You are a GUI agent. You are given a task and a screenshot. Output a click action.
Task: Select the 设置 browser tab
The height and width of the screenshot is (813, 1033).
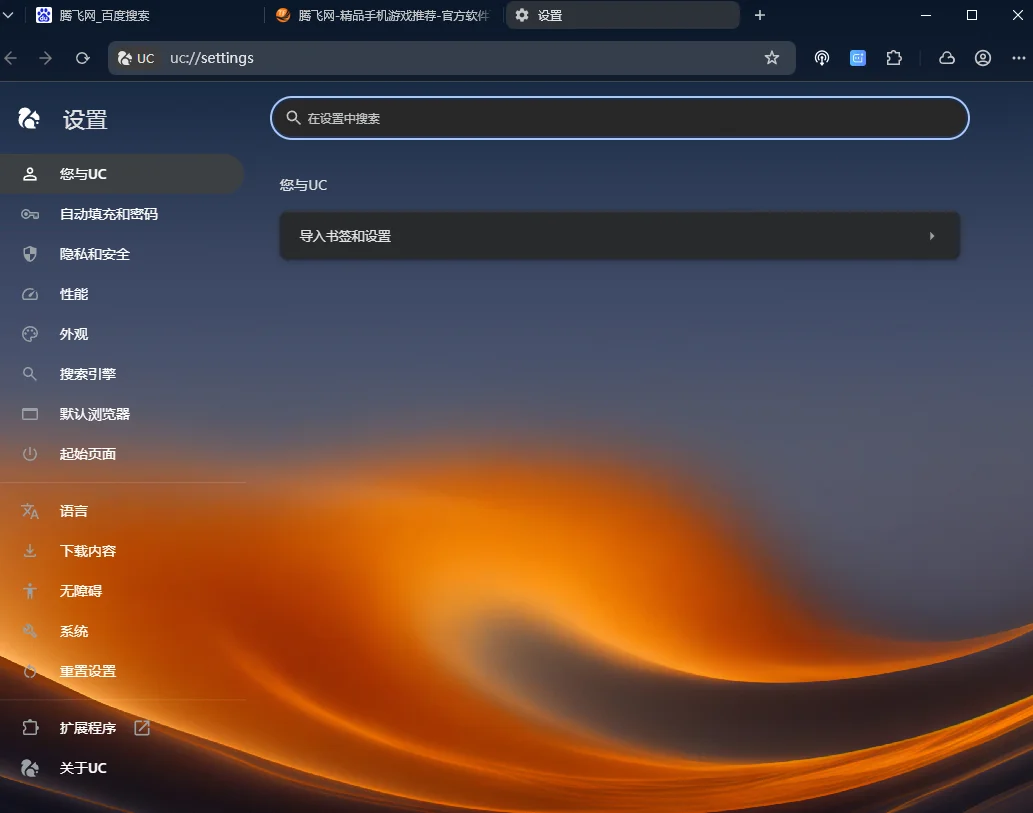pyautogui.click(x=623, y=15)
